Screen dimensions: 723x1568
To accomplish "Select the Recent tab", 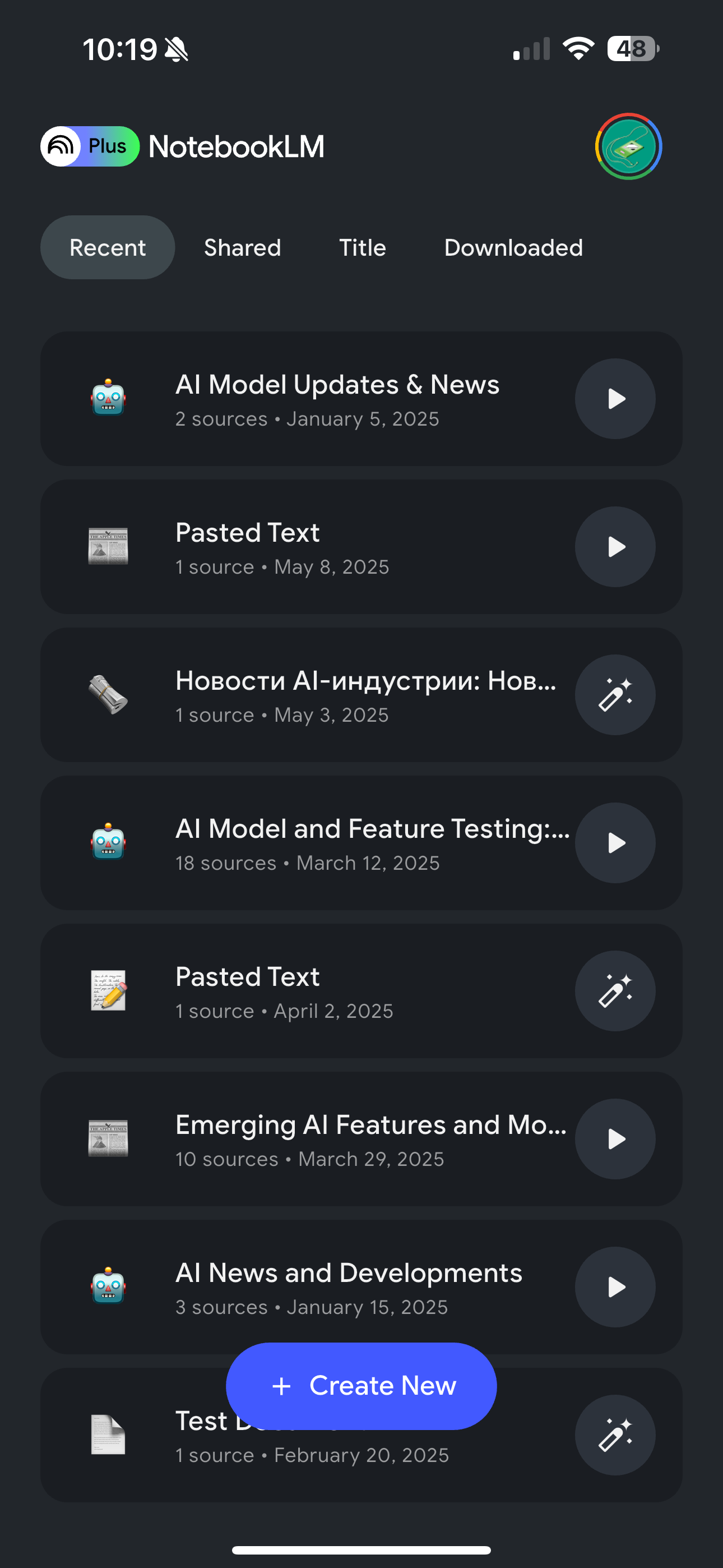I will 108,248.
